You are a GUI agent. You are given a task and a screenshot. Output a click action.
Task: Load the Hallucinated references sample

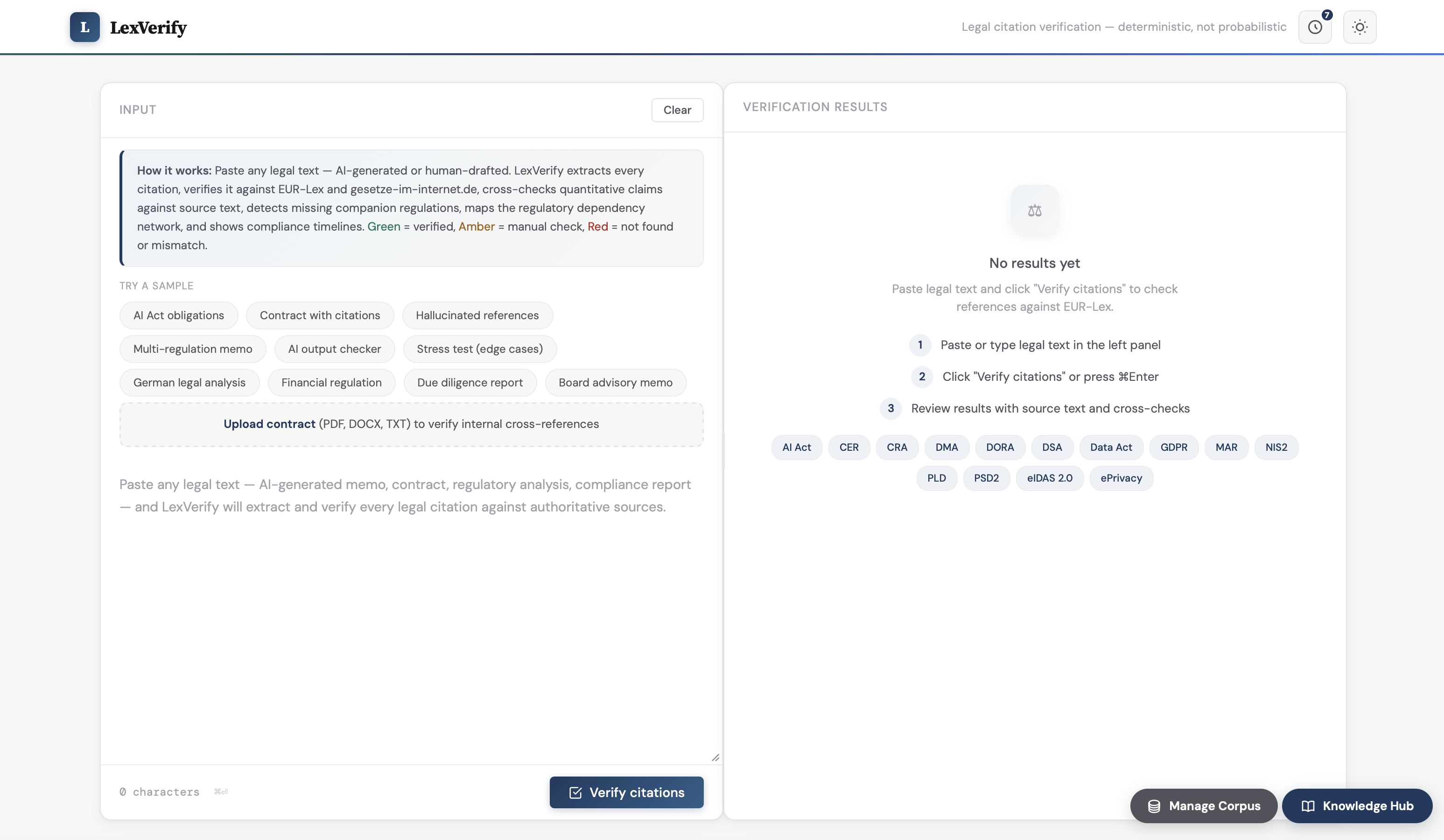tap(477, 315)
